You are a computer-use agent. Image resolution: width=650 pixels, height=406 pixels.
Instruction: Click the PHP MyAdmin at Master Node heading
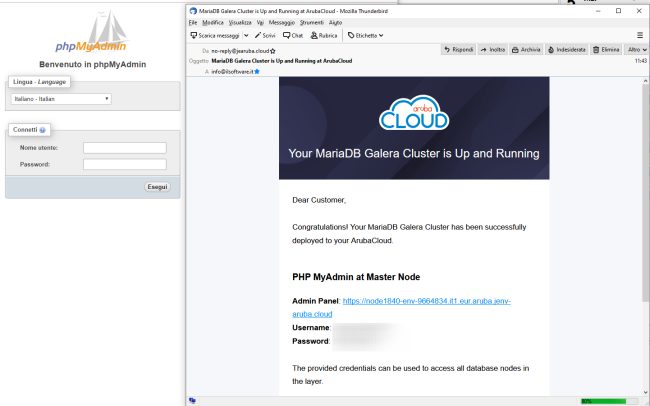(x=356, y=277)
